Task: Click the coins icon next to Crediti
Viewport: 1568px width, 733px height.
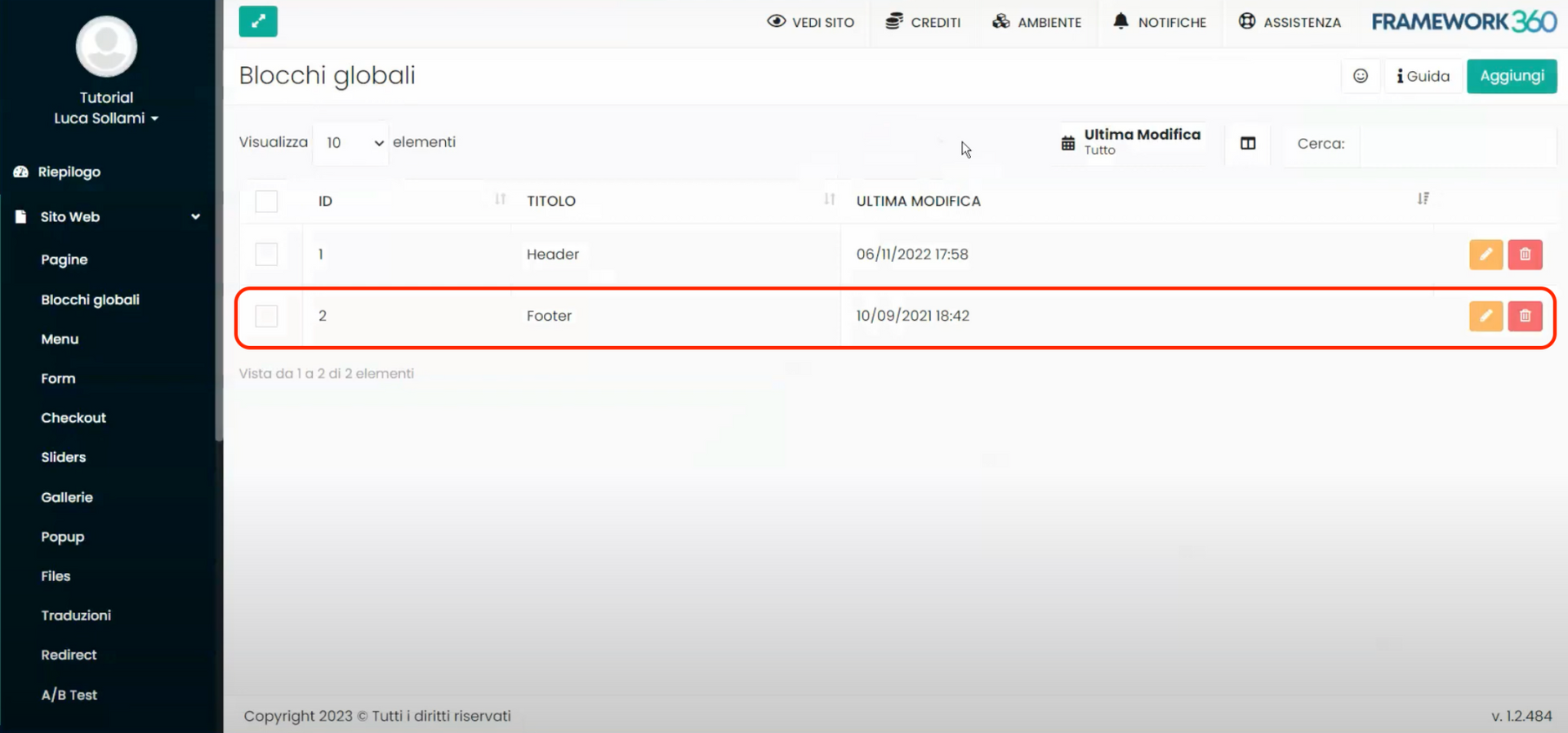Action: coord(894,21)
